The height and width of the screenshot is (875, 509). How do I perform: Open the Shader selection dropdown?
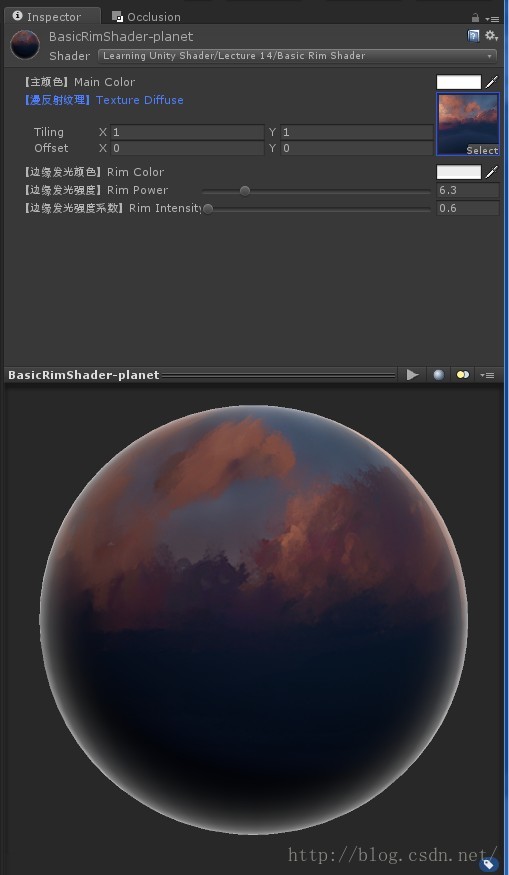pos(297,56)
